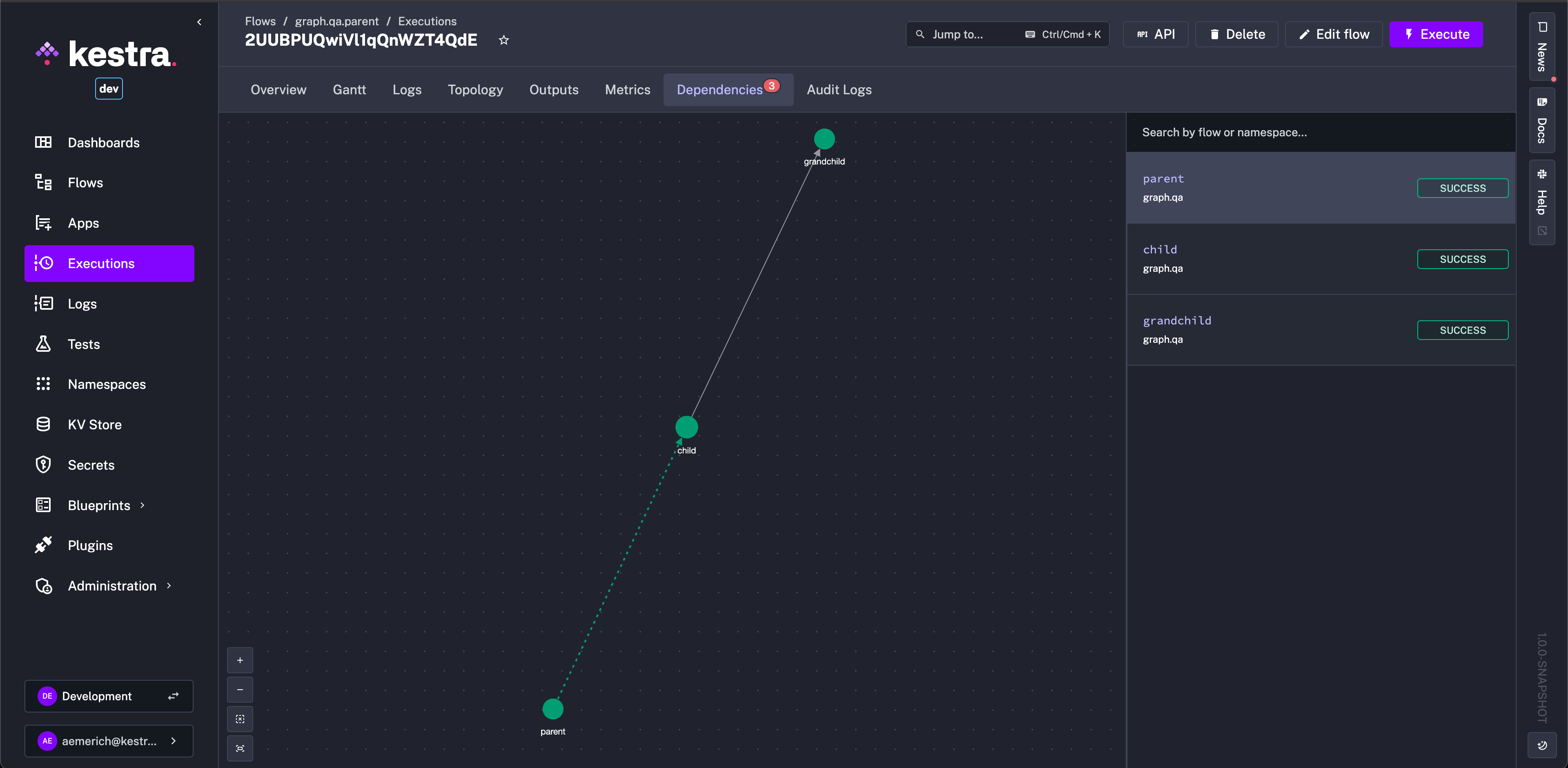Click the search by flow or namespace field
Screen dimensions: 1568x768
pyautogui.click(x=1278, y=132)
